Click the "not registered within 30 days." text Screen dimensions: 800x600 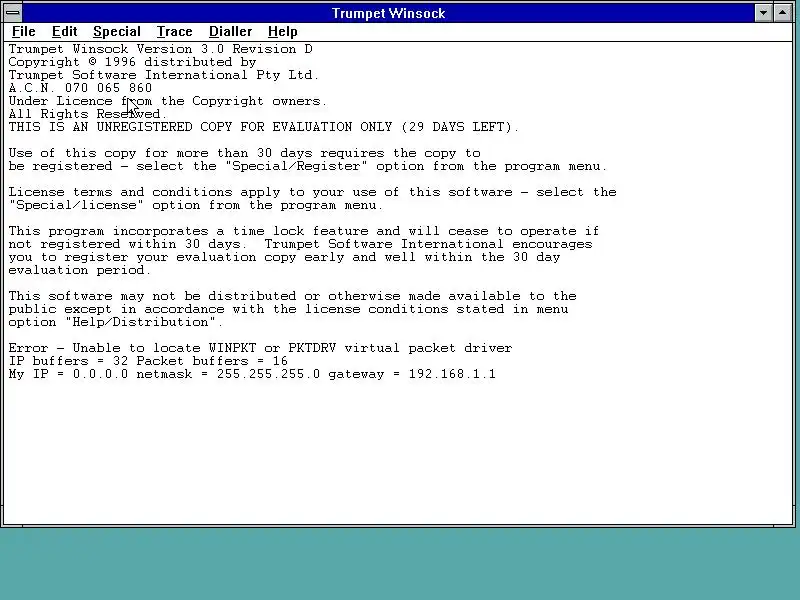128,244
